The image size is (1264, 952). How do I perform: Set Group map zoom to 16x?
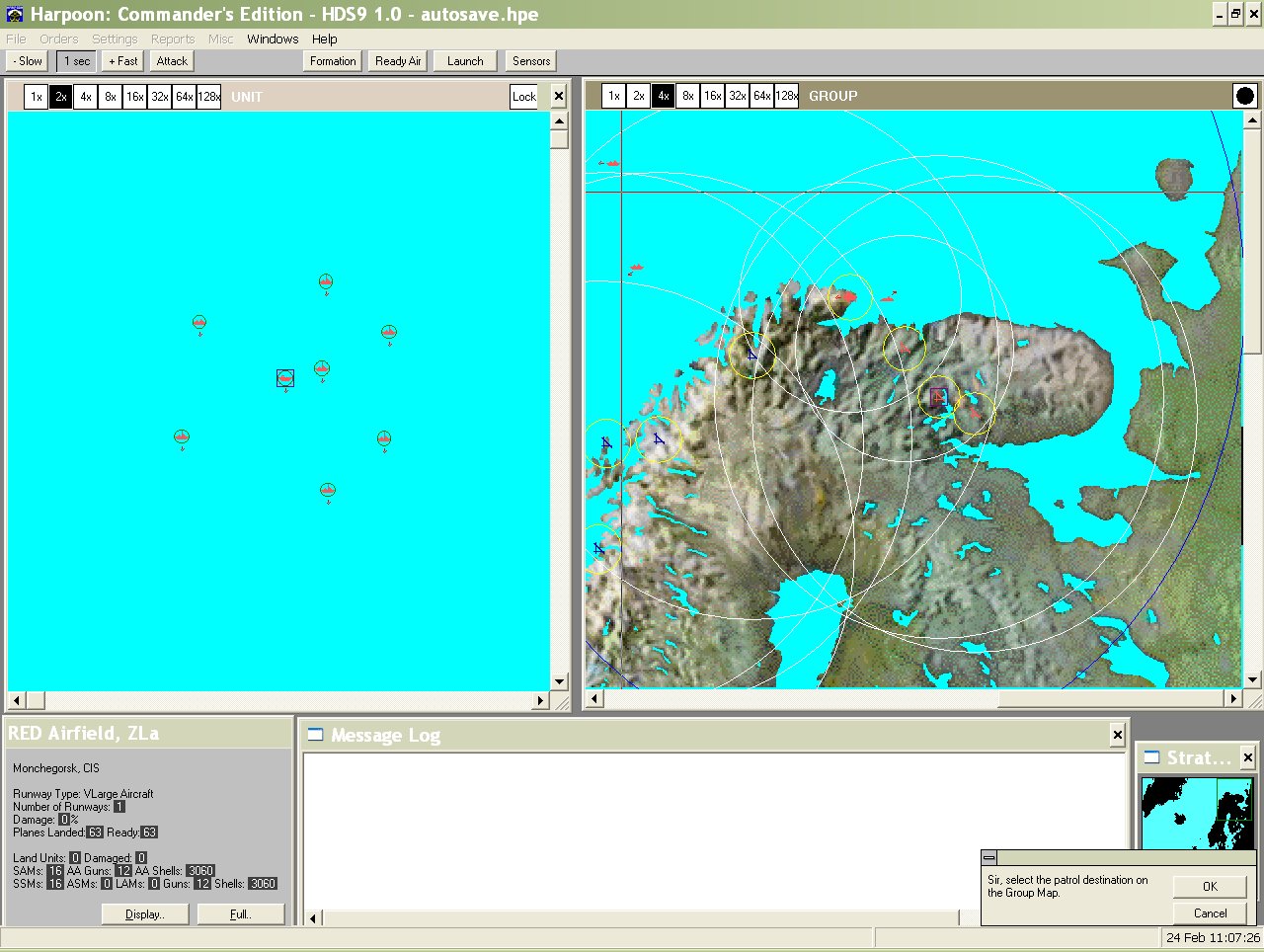tap(712, 96)
